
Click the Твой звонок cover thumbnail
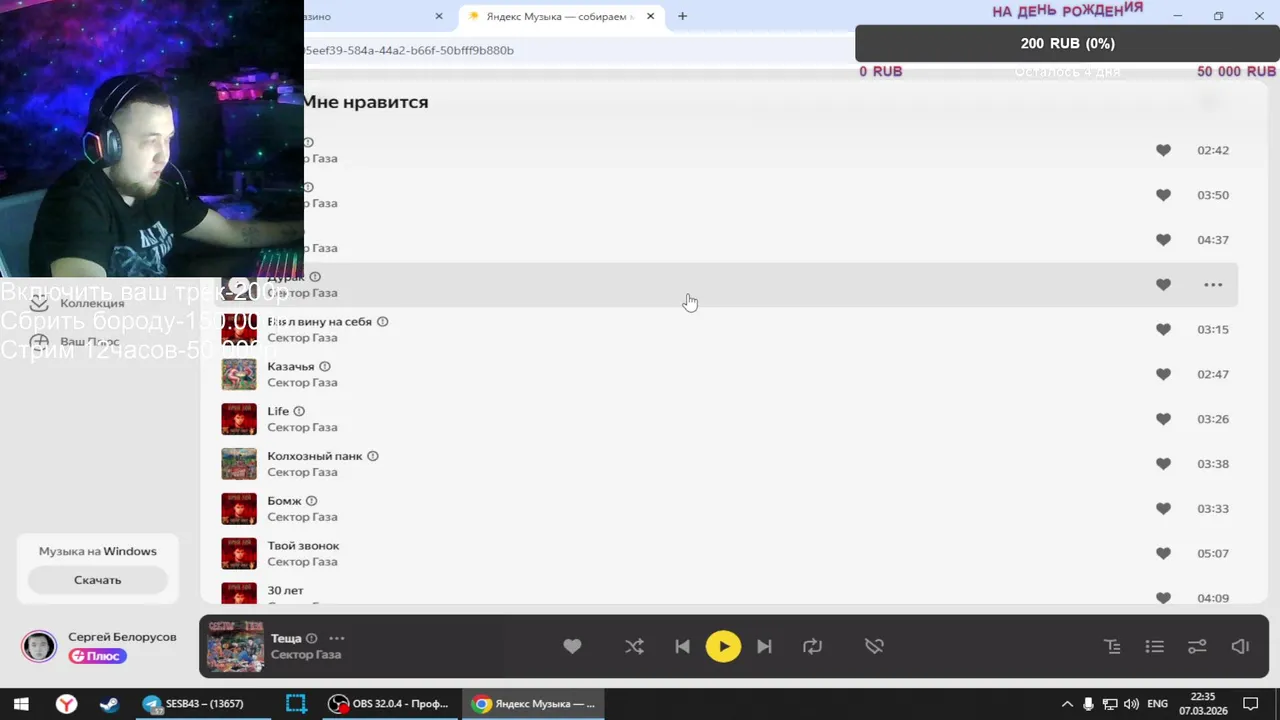coord(239,553)
